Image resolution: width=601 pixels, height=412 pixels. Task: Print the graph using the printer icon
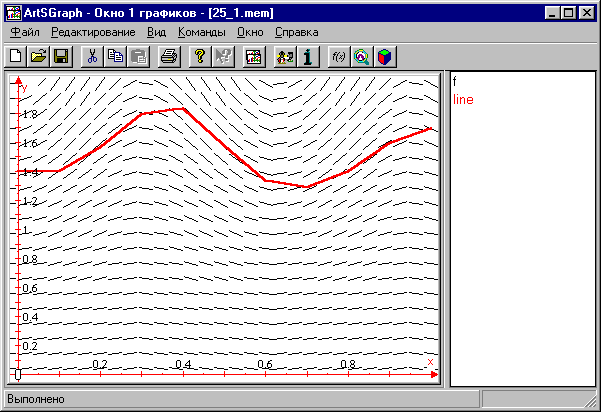[169, 56]
